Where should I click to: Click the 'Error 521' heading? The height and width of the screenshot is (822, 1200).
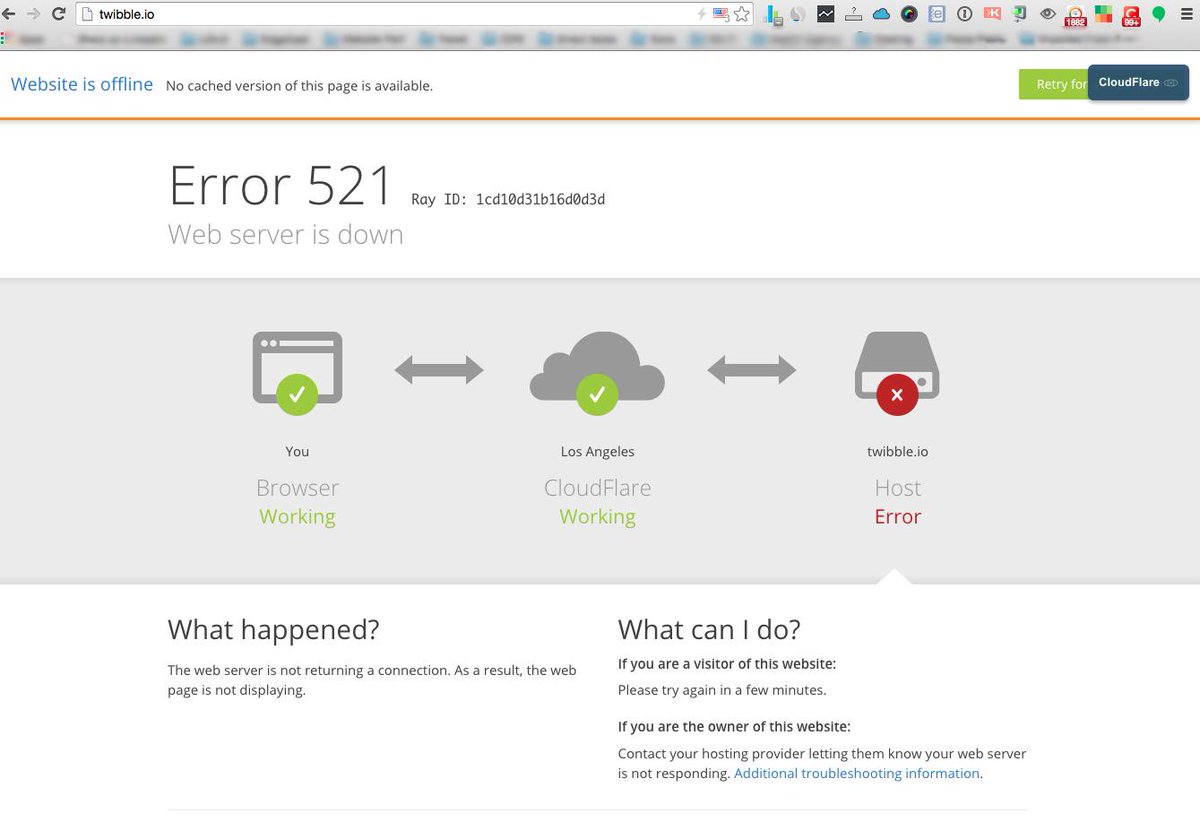pyautogui.click(x=281, y=185)
